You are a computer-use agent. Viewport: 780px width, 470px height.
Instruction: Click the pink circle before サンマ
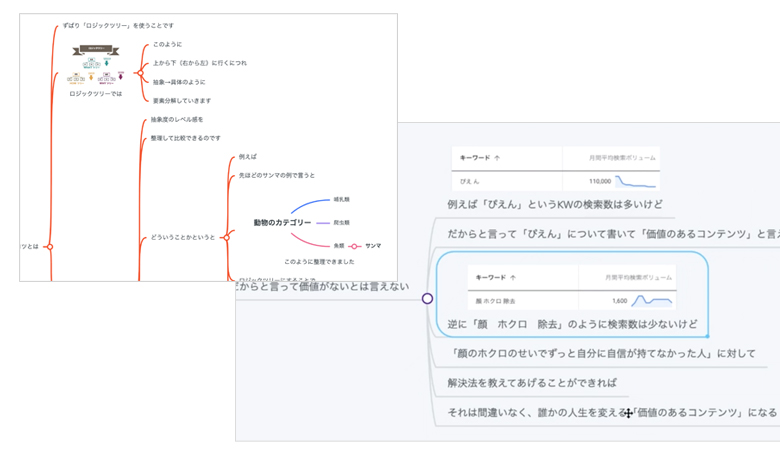click(x=354, y=246)
